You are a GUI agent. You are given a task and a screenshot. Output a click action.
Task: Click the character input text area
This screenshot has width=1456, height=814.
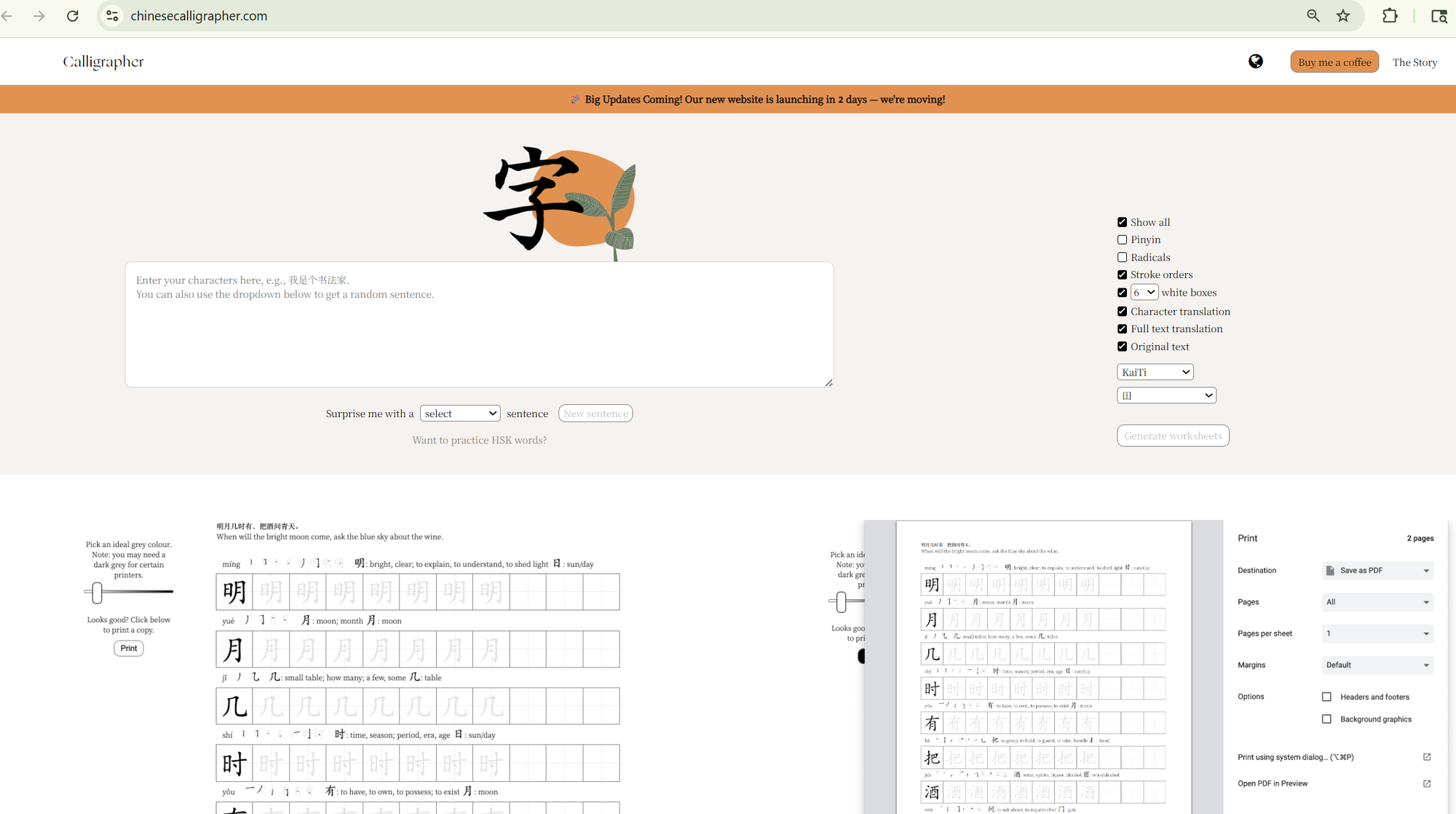tap(479, 325)
